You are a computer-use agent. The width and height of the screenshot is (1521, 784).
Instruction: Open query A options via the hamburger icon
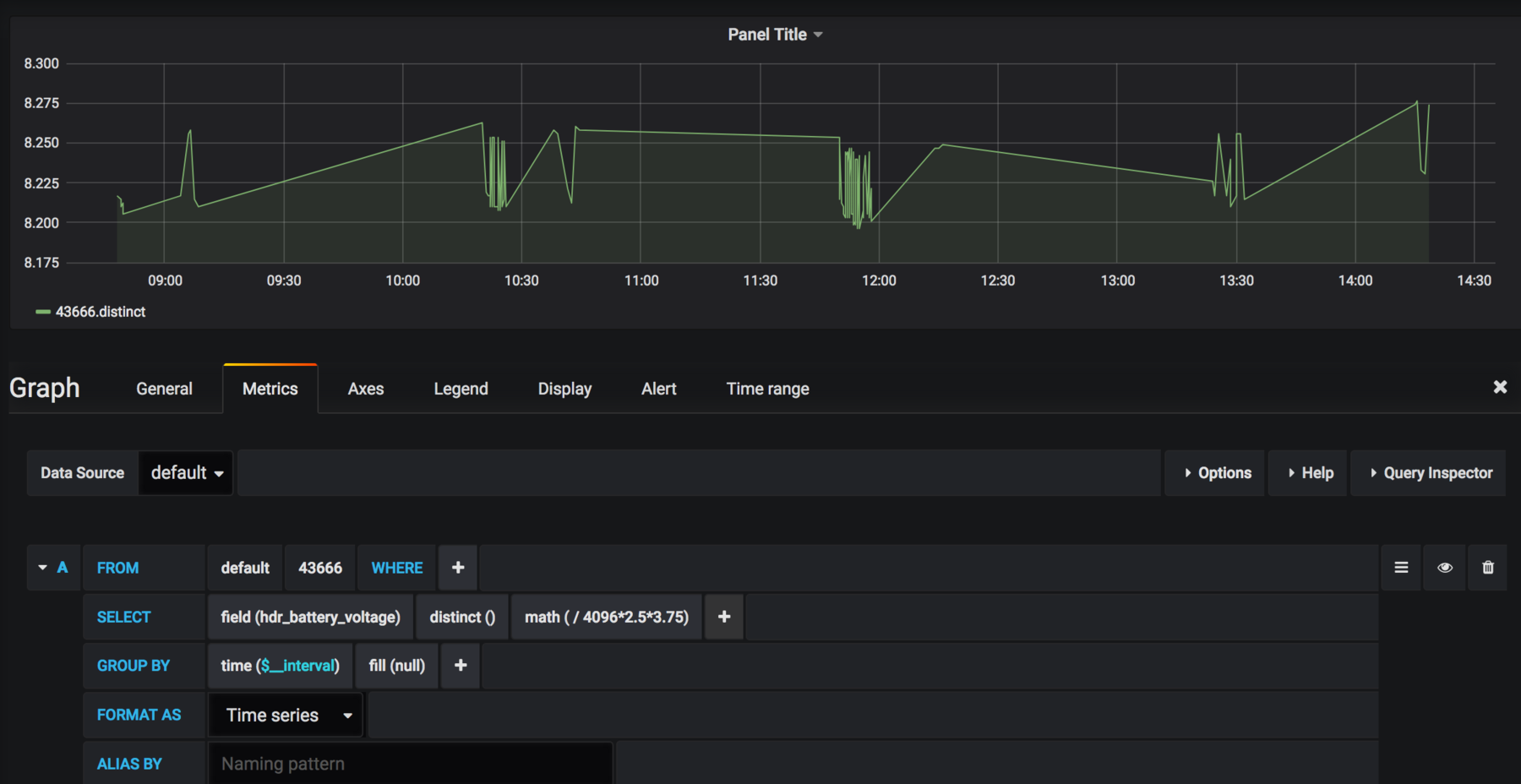(1400, 567)
